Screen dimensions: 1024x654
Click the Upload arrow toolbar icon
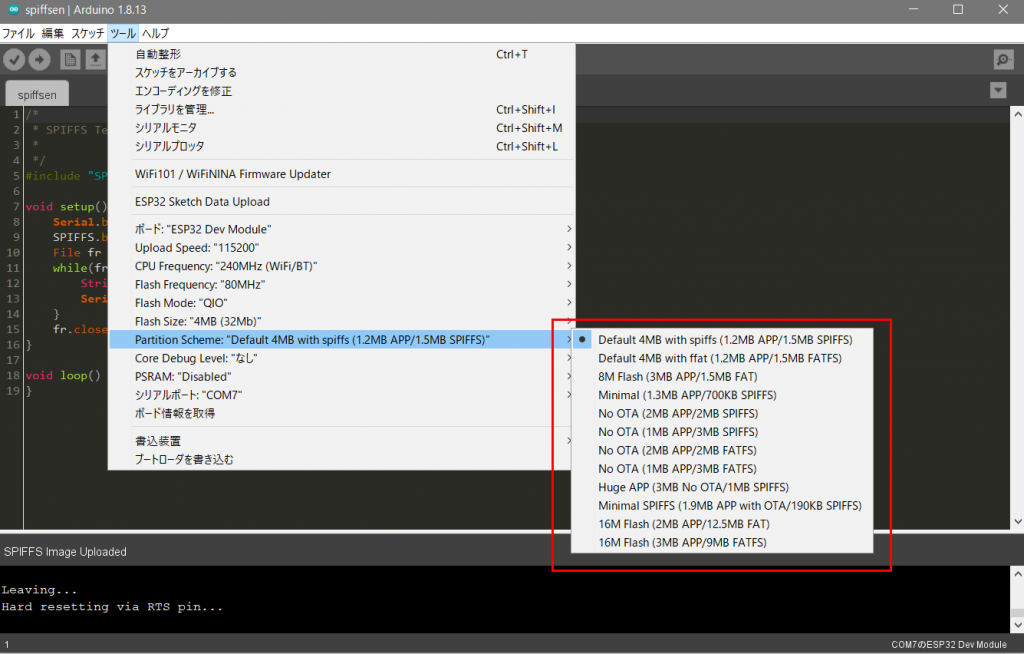click(40, 60)
